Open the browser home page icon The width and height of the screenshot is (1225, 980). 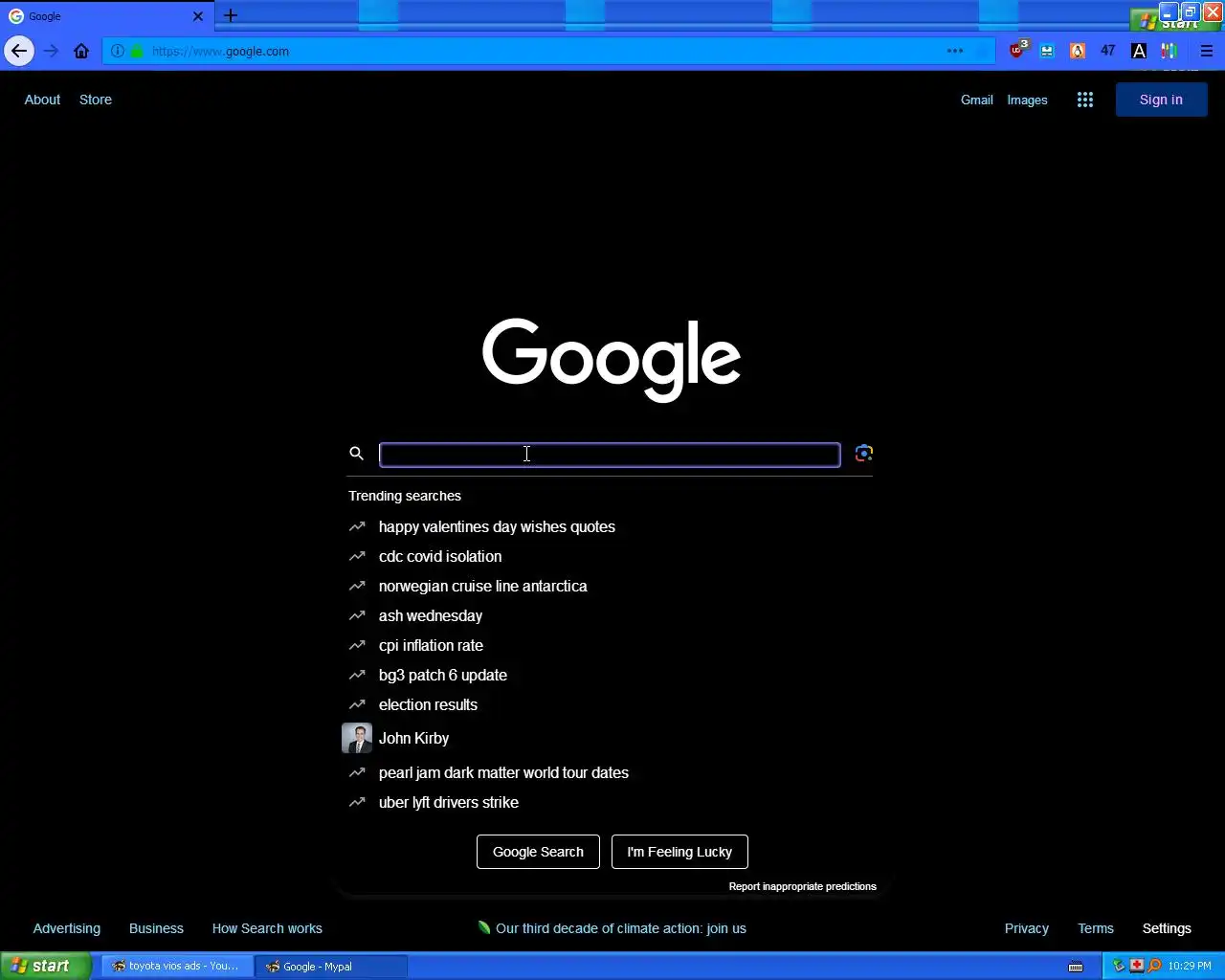click(x=81, y=52)
